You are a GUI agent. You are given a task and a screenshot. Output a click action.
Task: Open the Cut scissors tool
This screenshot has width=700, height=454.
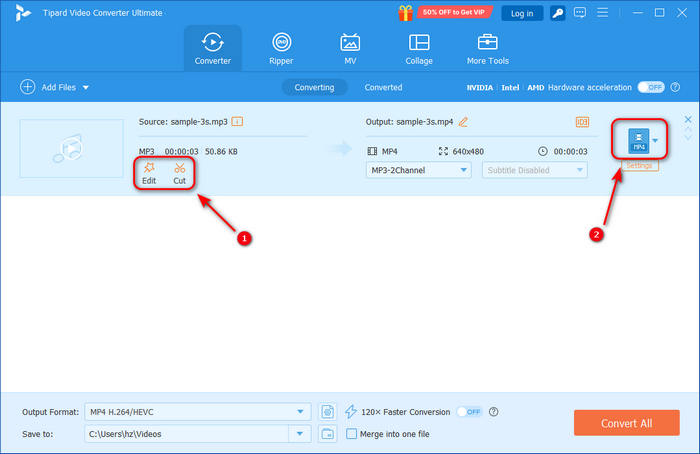pos(179,174)
